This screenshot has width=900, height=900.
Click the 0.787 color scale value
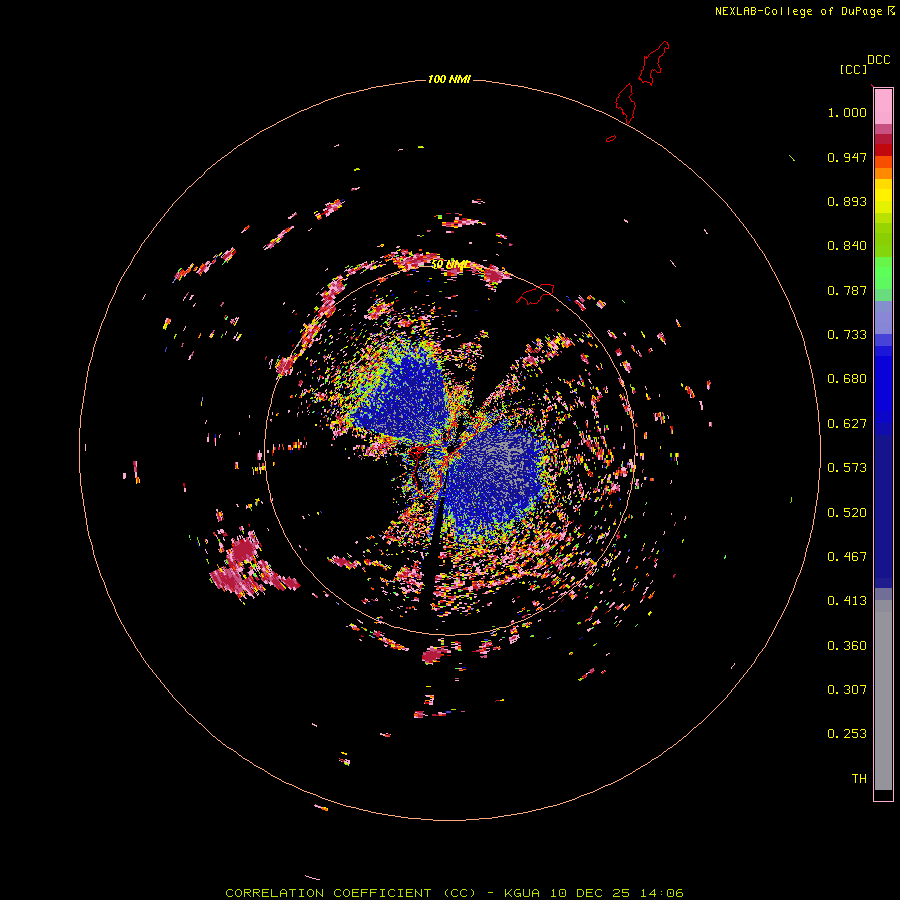pyautogui.click(x=847, y=290)
